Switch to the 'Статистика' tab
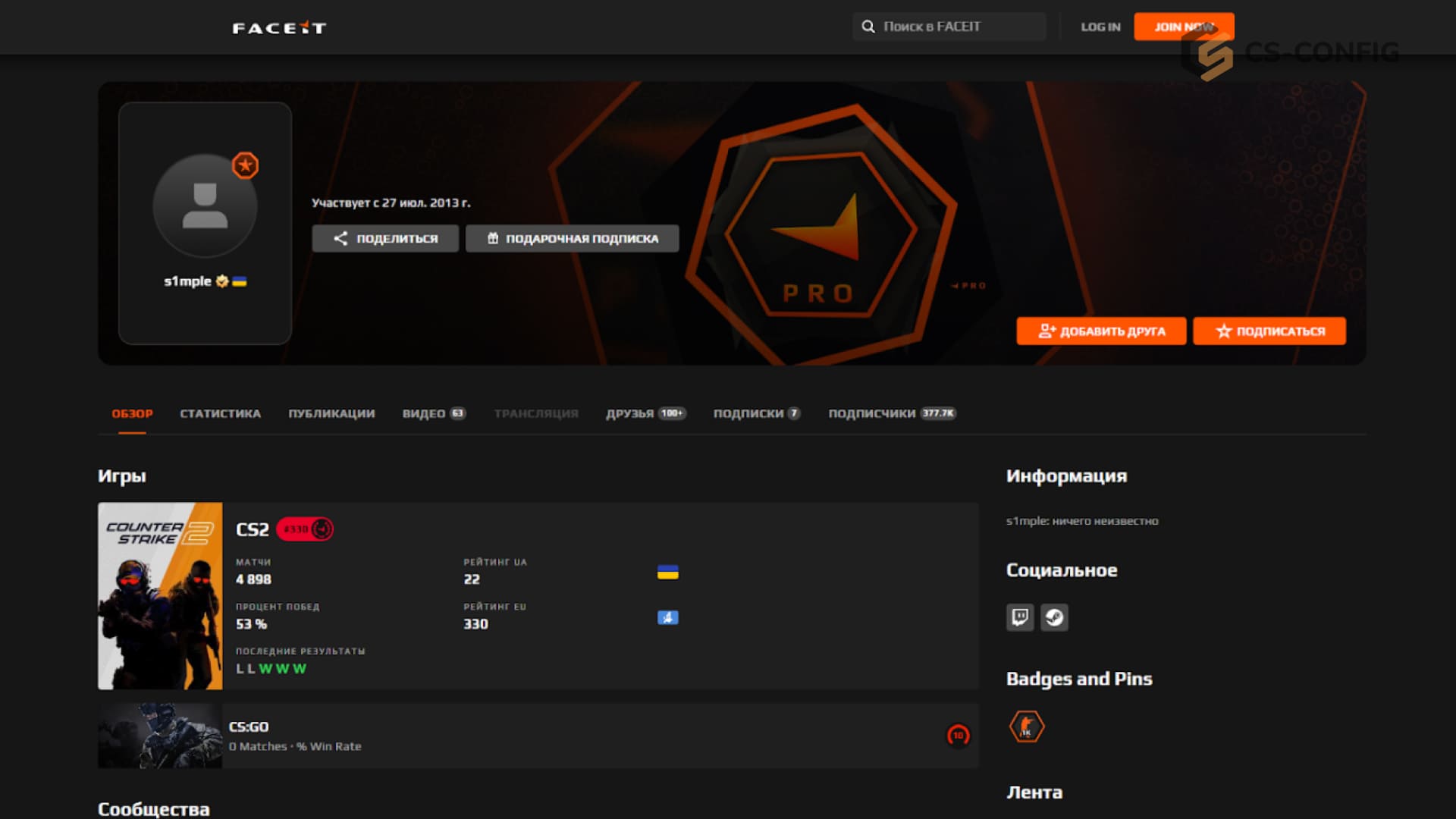 (221, 413)
